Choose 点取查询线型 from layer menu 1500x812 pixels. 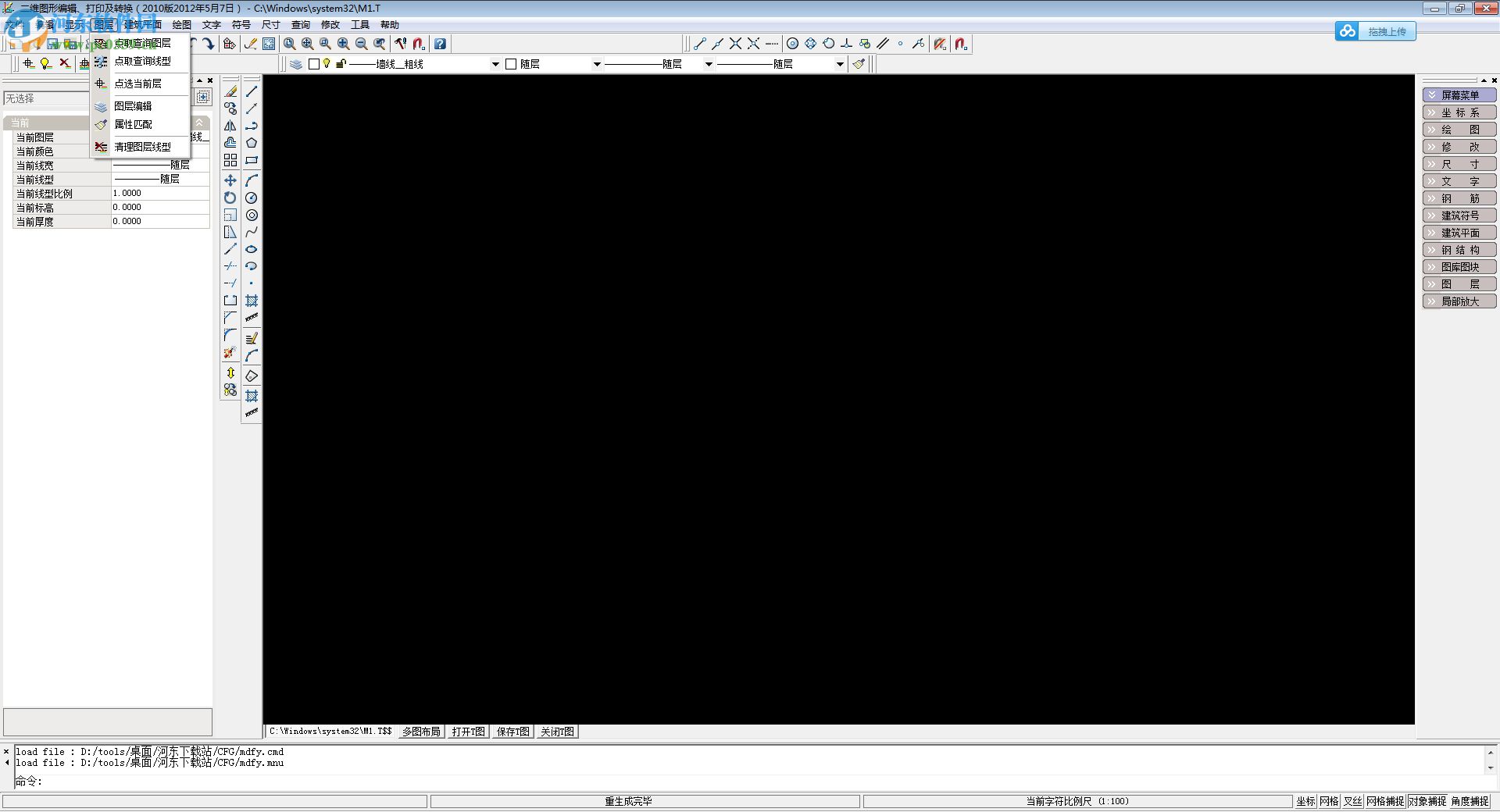pyautogui.click(x=141, y=61)
